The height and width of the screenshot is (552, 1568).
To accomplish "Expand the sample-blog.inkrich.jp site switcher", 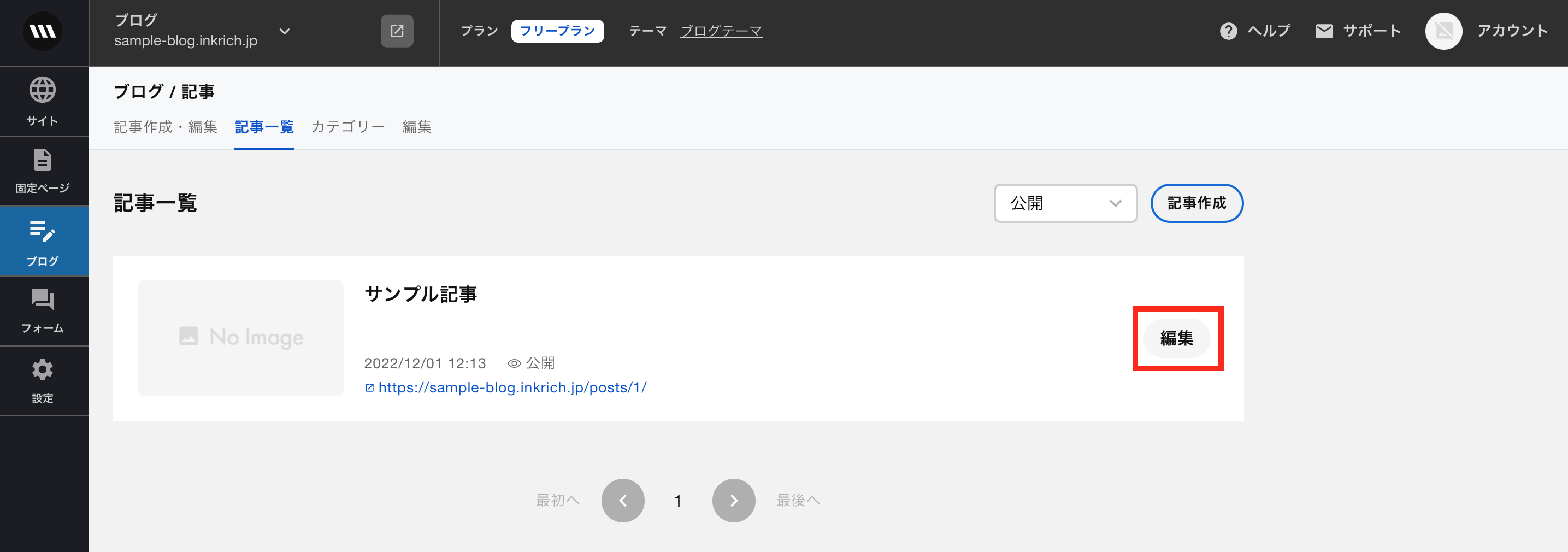I will 284,31.
